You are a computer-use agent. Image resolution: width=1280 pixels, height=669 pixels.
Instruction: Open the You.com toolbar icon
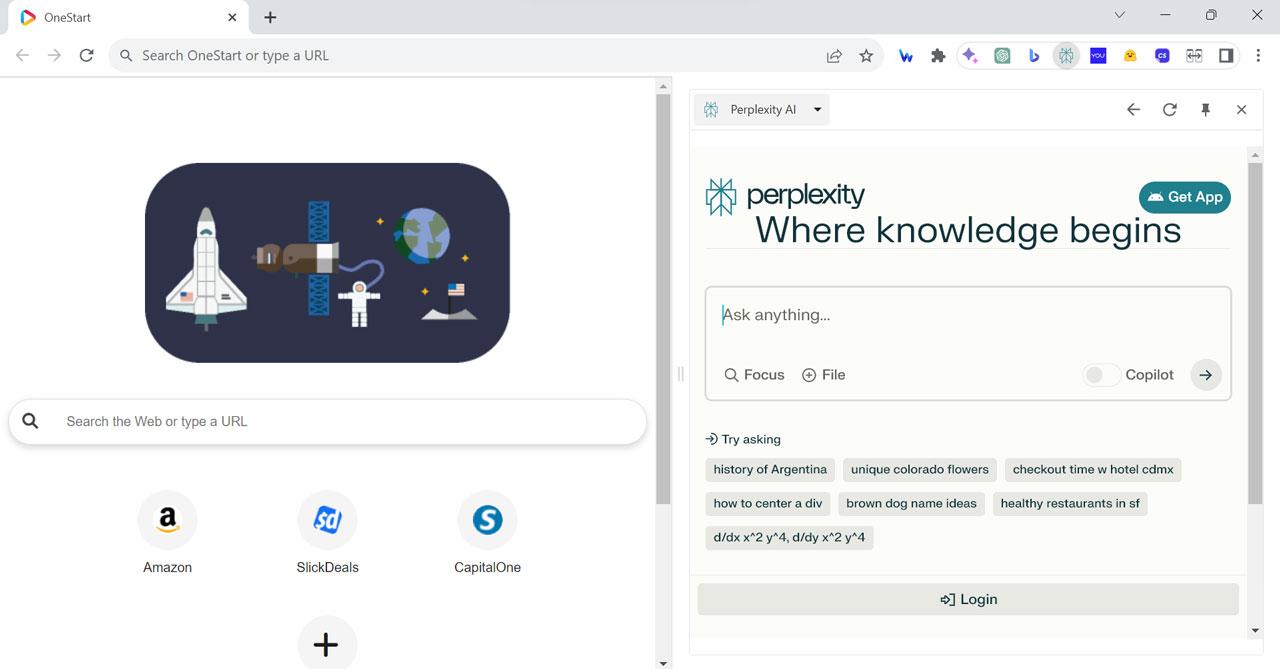1098,56
